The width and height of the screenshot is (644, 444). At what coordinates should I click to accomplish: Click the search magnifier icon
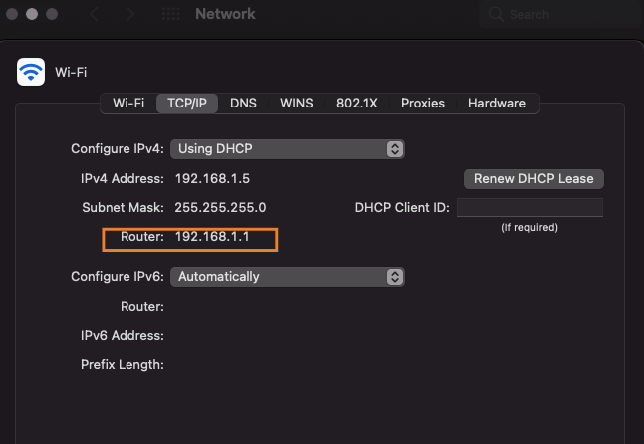point(496,15)
